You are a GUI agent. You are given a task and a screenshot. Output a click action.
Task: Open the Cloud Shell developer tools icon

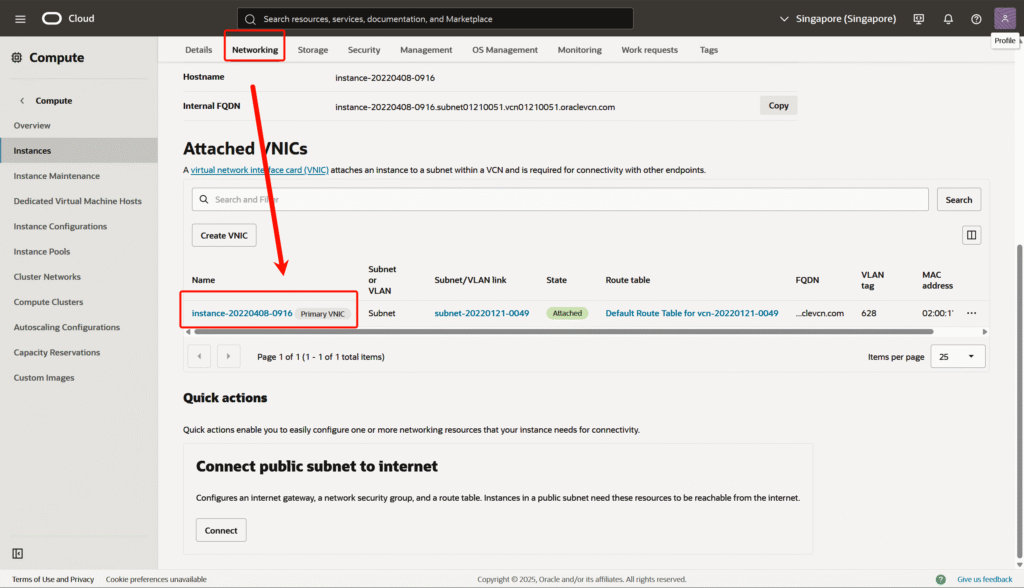coord(918,19)
